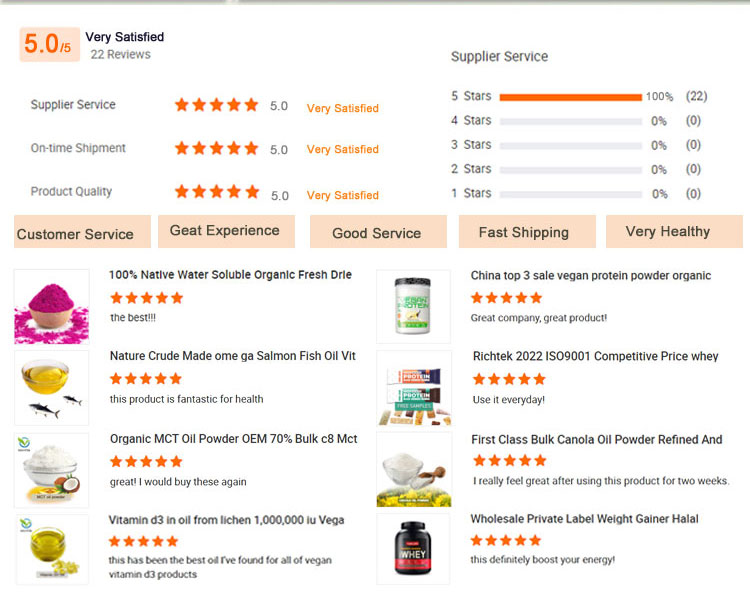Open Wholesale Private Label Weight Gainer listing
The image size is (750, 601).
click(584, 519)
